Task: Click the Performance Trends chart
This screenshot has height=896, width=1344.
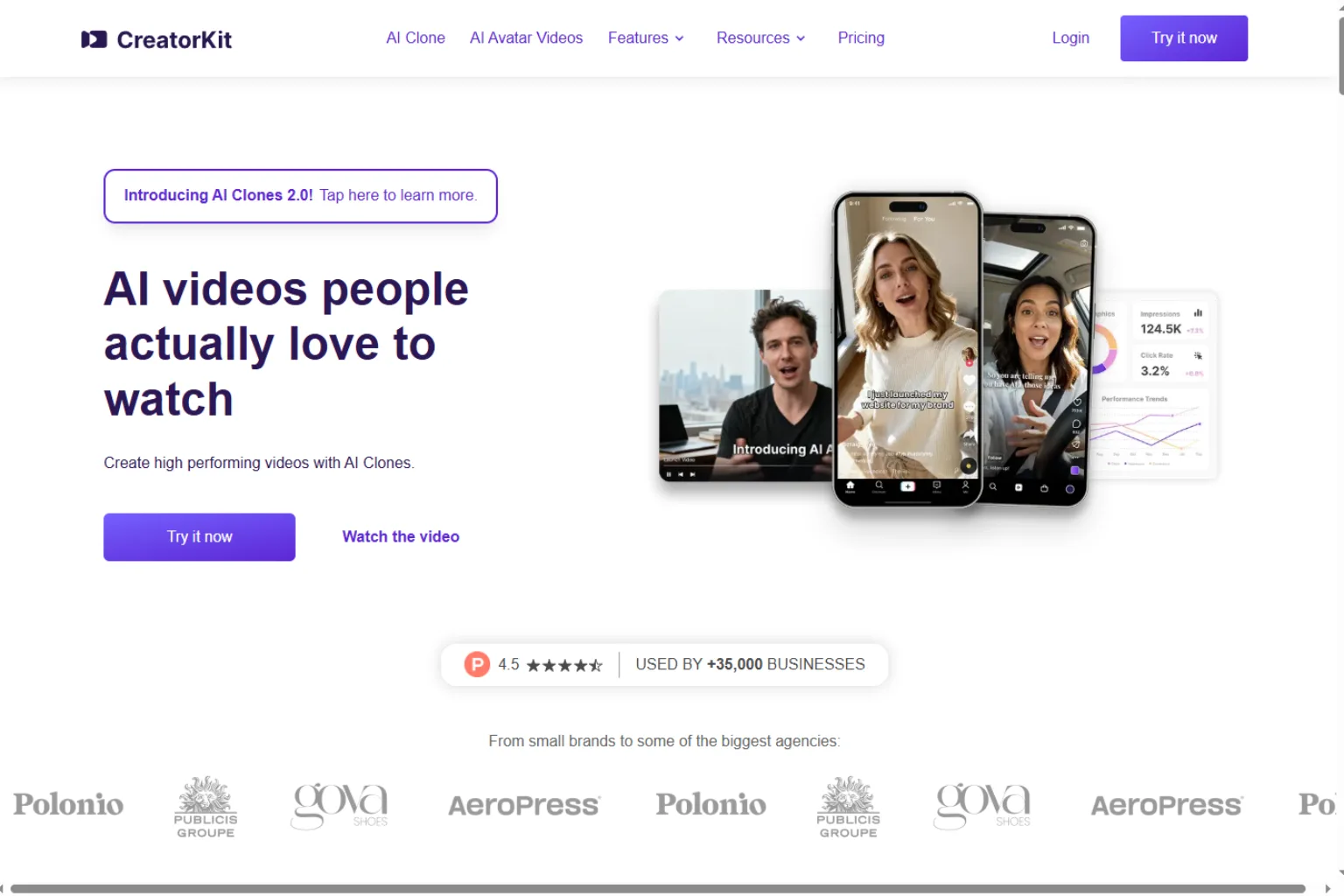Action: 1149,429
